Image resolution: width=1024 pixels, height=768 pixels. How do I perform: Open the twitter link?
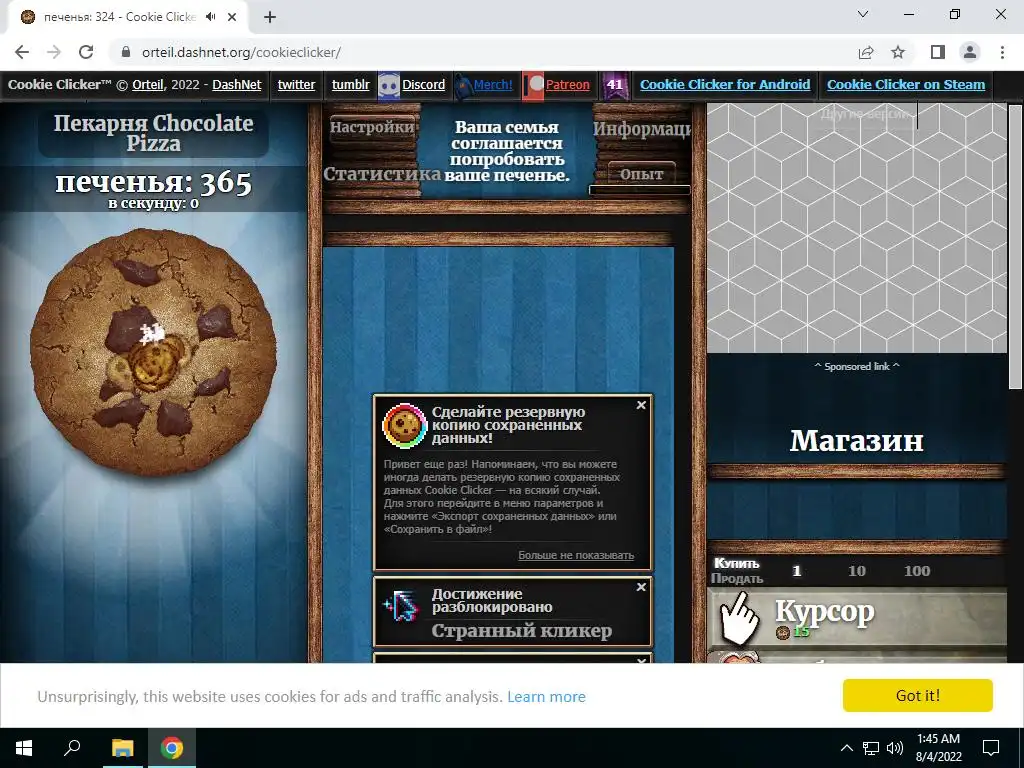coord(296,85)
